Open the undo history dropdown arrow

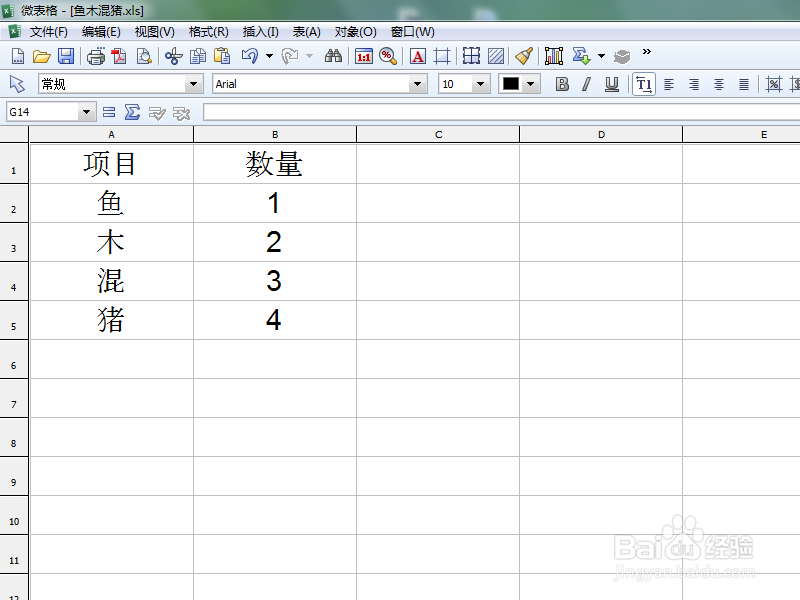tap(269, 56)
